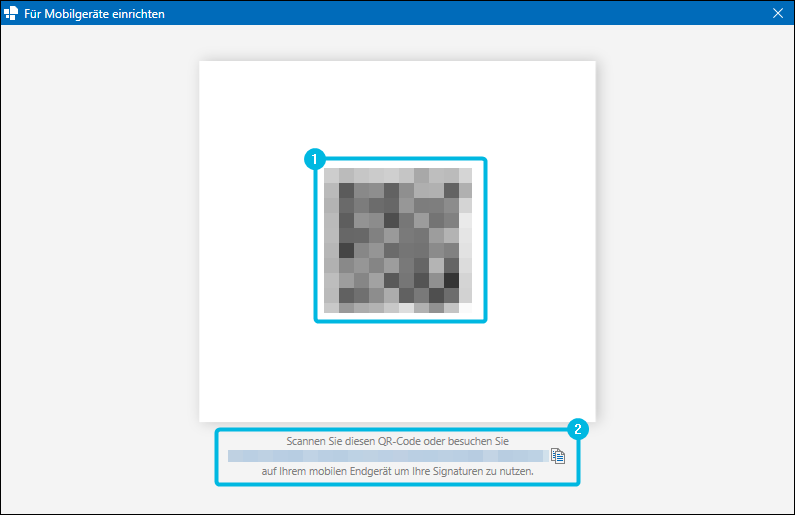Click the app logo in the title bar
Image resolution: width=795 pixels, height=515 pixels.
click(11, 13)
